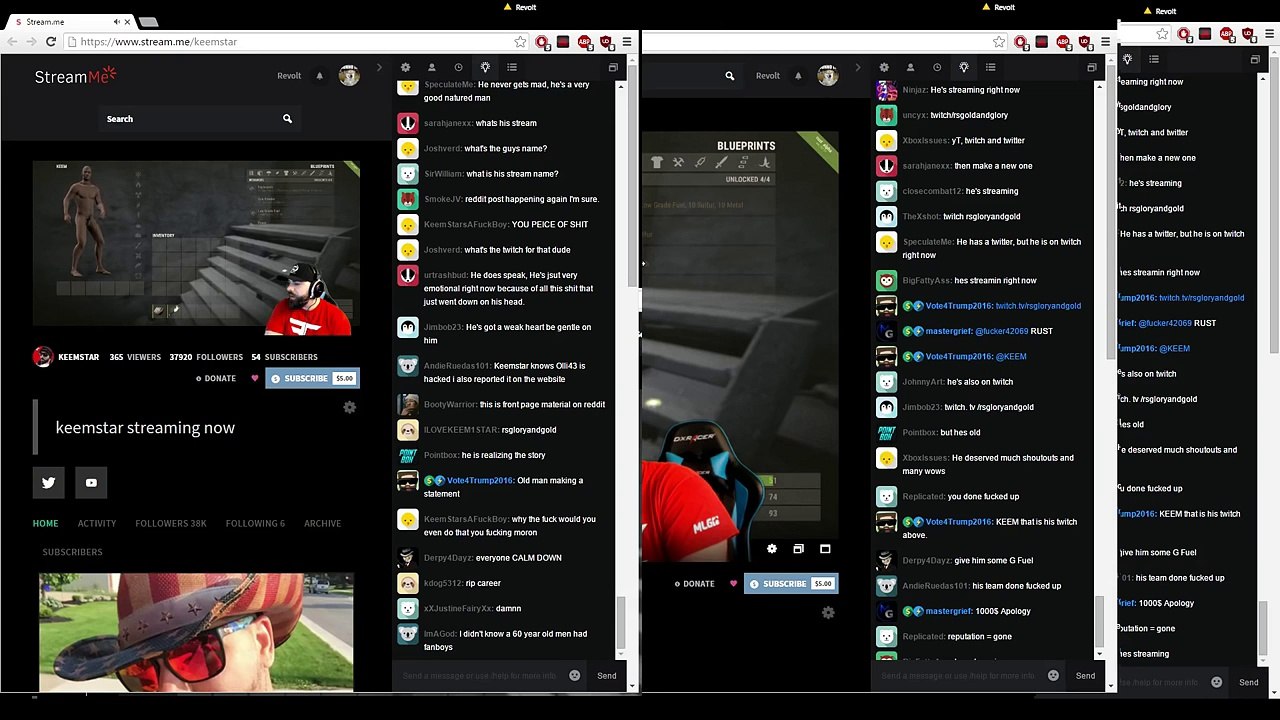Viewport: 1280px width, 720px height.
Task: Click Send button in left chat
Action: (607, 676)
